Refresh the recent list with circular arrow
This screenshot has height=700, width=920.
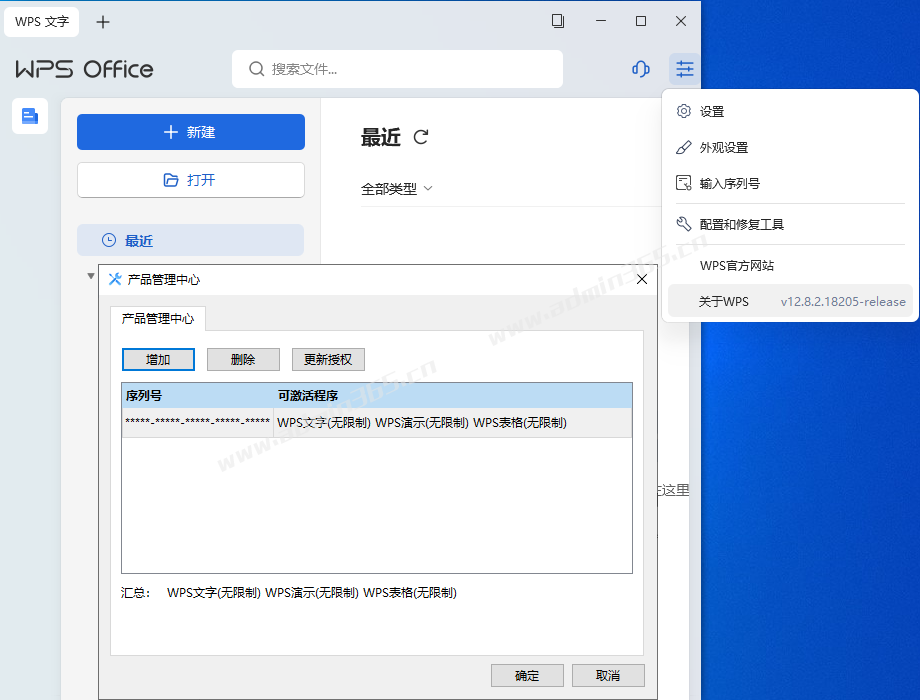pos(421,137)
